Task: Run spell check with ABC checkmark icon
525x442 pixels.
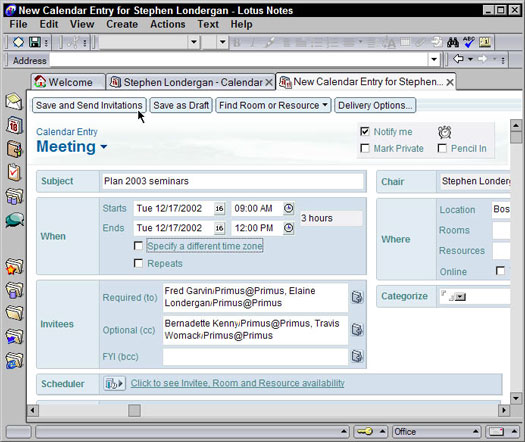Action: point(469,42)
